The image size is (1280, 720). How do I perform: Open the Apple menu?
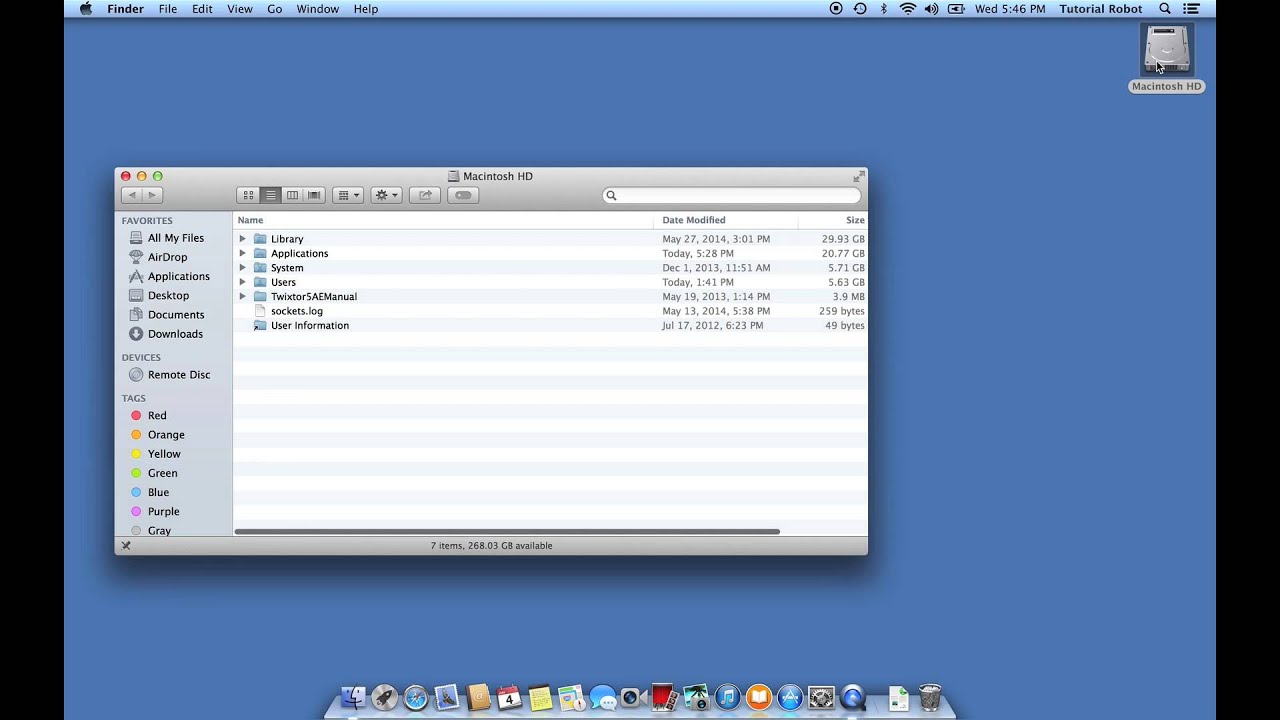[x=85, y=9]
